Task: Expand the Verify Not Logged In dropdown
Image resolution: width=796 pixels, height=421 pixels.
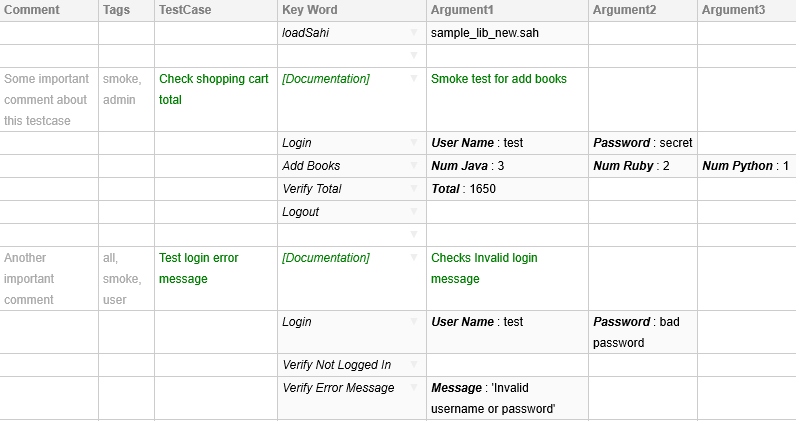Action: (x=414, y=365)
